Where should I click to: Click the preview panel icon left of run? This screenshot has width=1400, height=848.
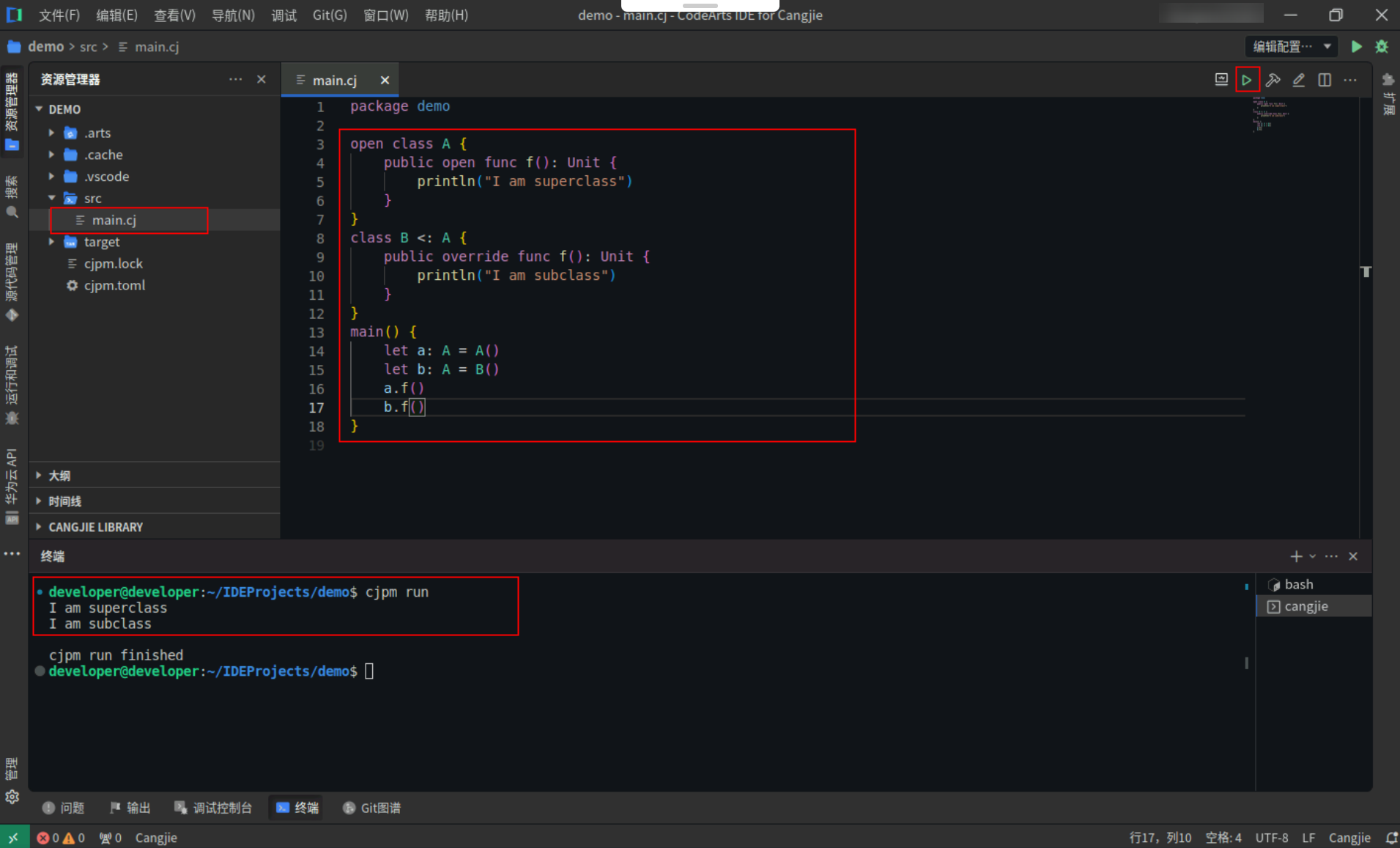tap(1221, 80)
